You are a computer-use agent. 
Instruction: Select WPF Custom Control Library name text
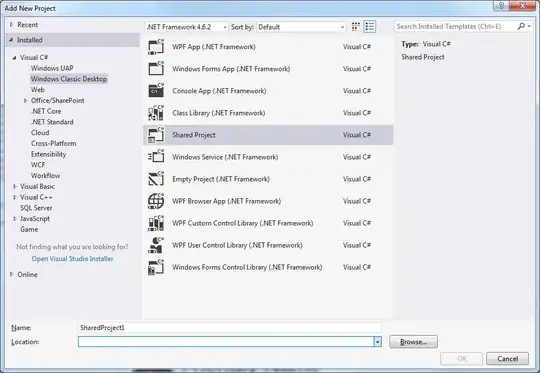tap(243, 223)
